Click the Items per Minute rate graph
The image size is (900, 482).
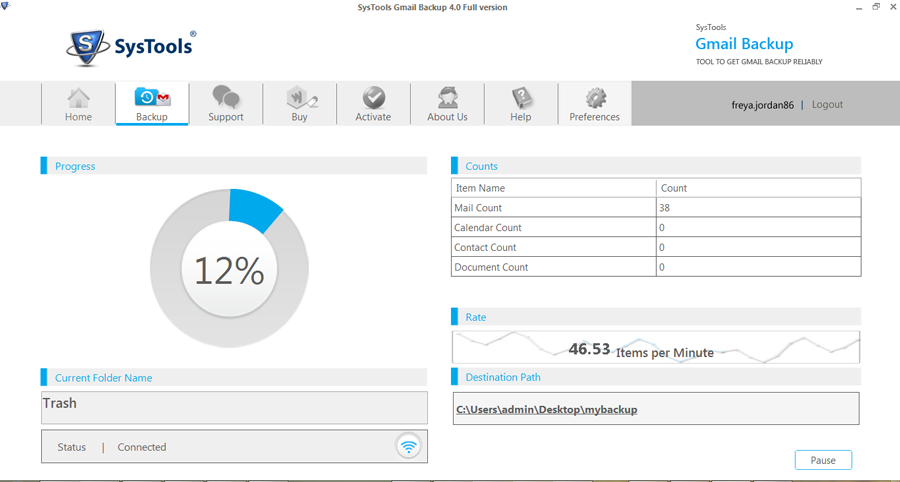pyautogui.click(x=656, y=347)
